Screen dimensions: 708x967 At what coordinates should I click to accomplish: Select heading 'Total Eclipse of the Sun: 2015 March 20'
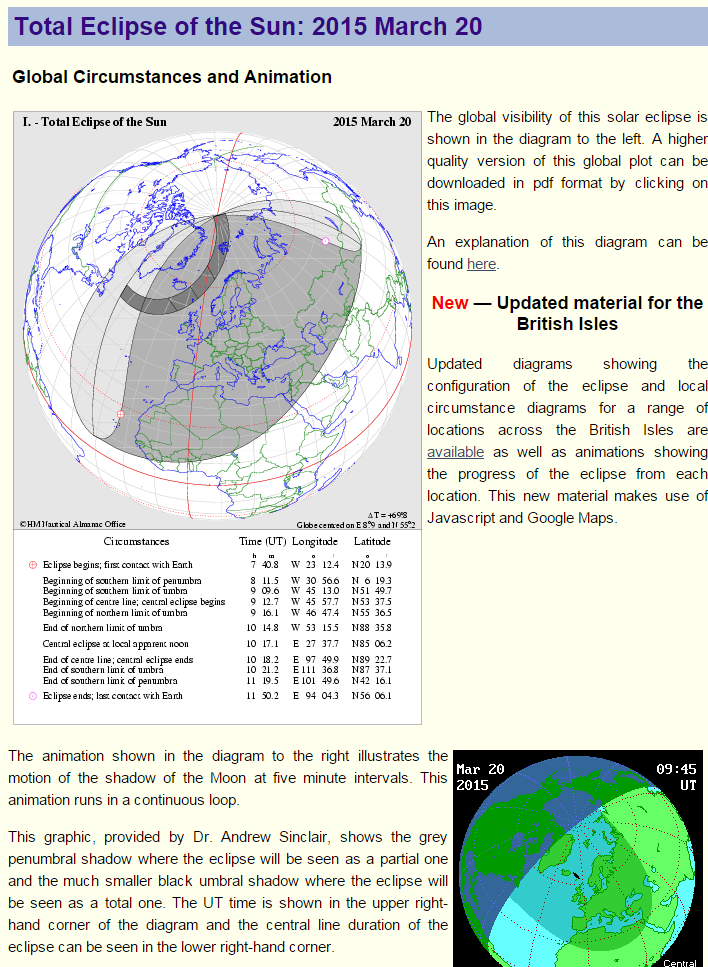coord(248,27)
